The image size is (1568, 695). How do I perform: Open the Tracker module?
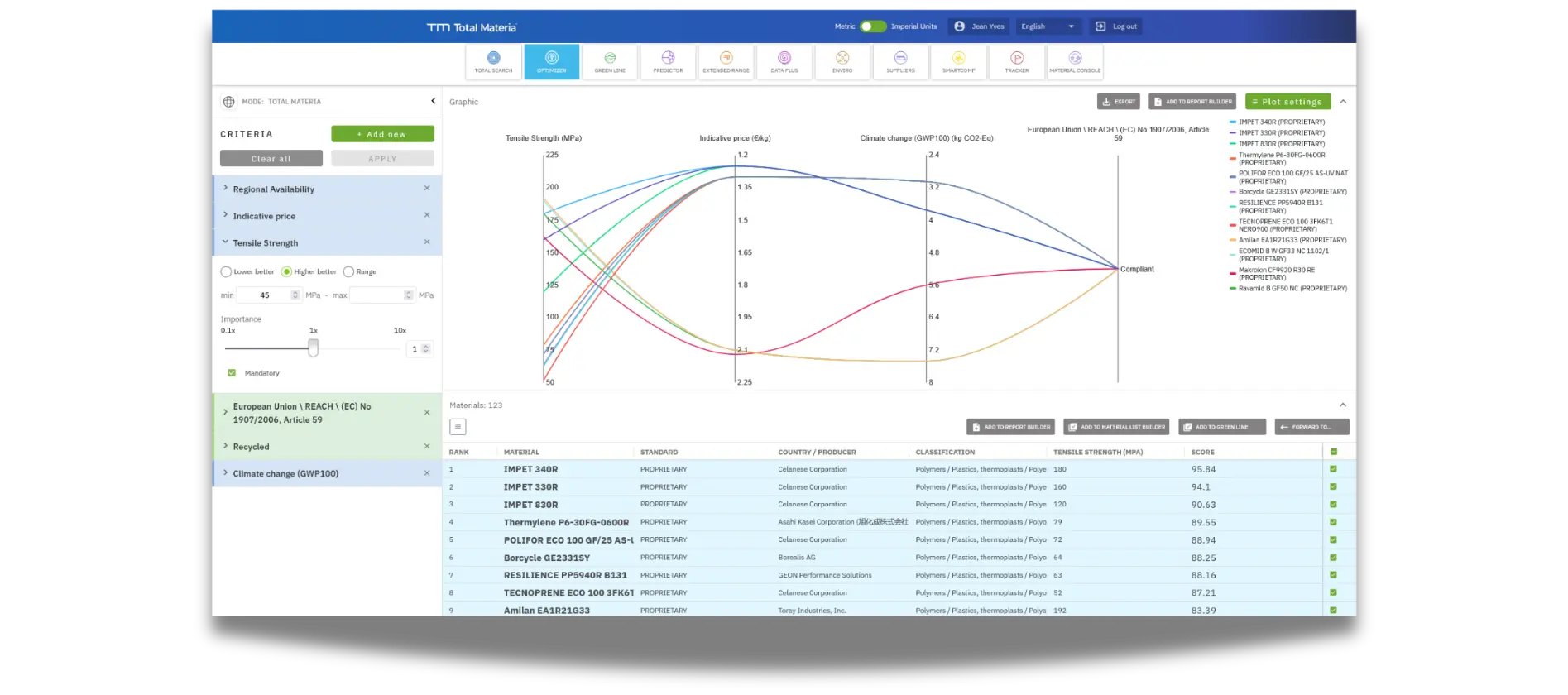[1017, 62]
